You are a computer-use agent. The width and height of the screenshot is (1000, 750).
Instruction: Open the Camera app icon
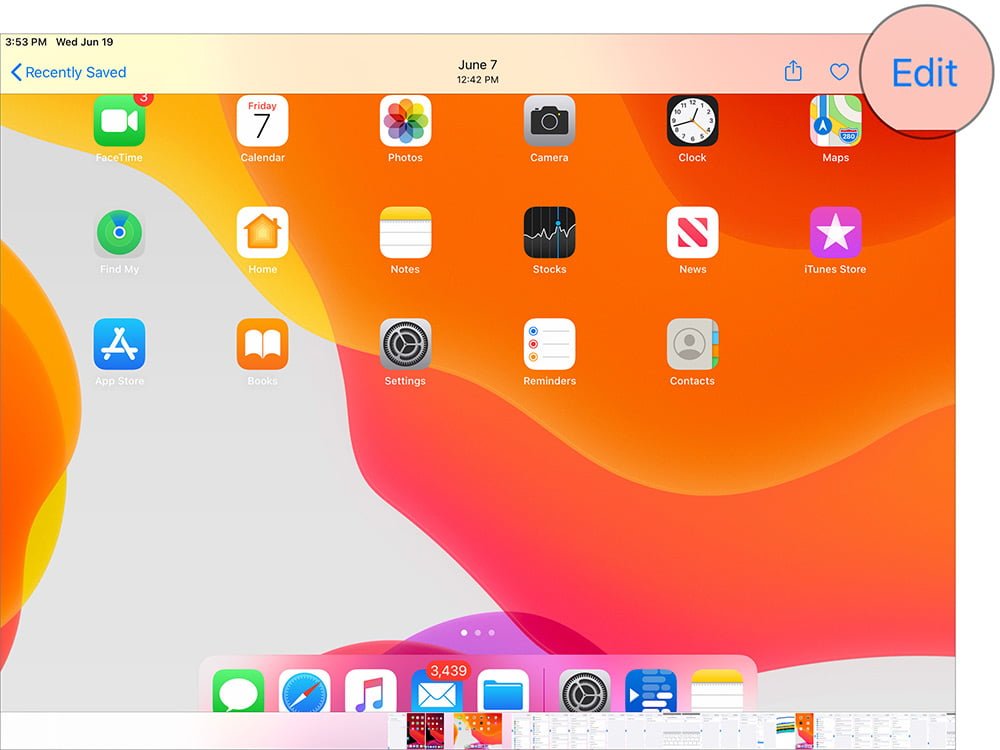click(549, 121)
